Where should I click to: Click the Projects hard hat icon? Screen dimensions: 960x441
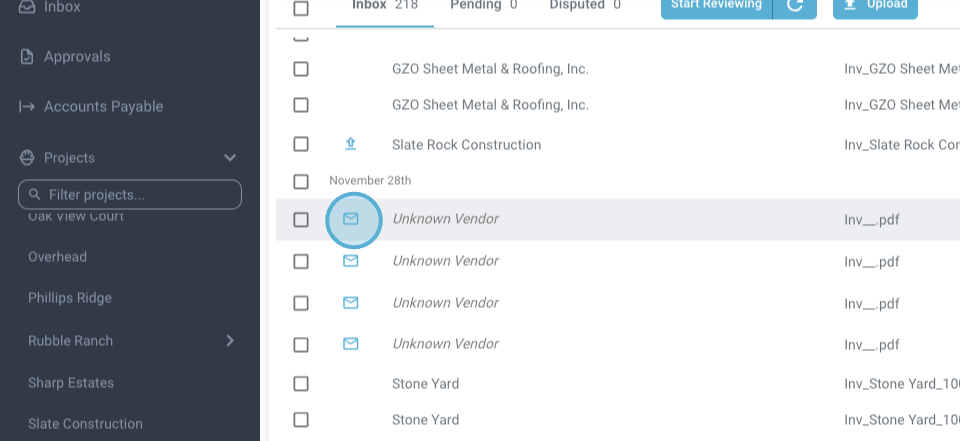pyautogui.click(x=27, y=158)
